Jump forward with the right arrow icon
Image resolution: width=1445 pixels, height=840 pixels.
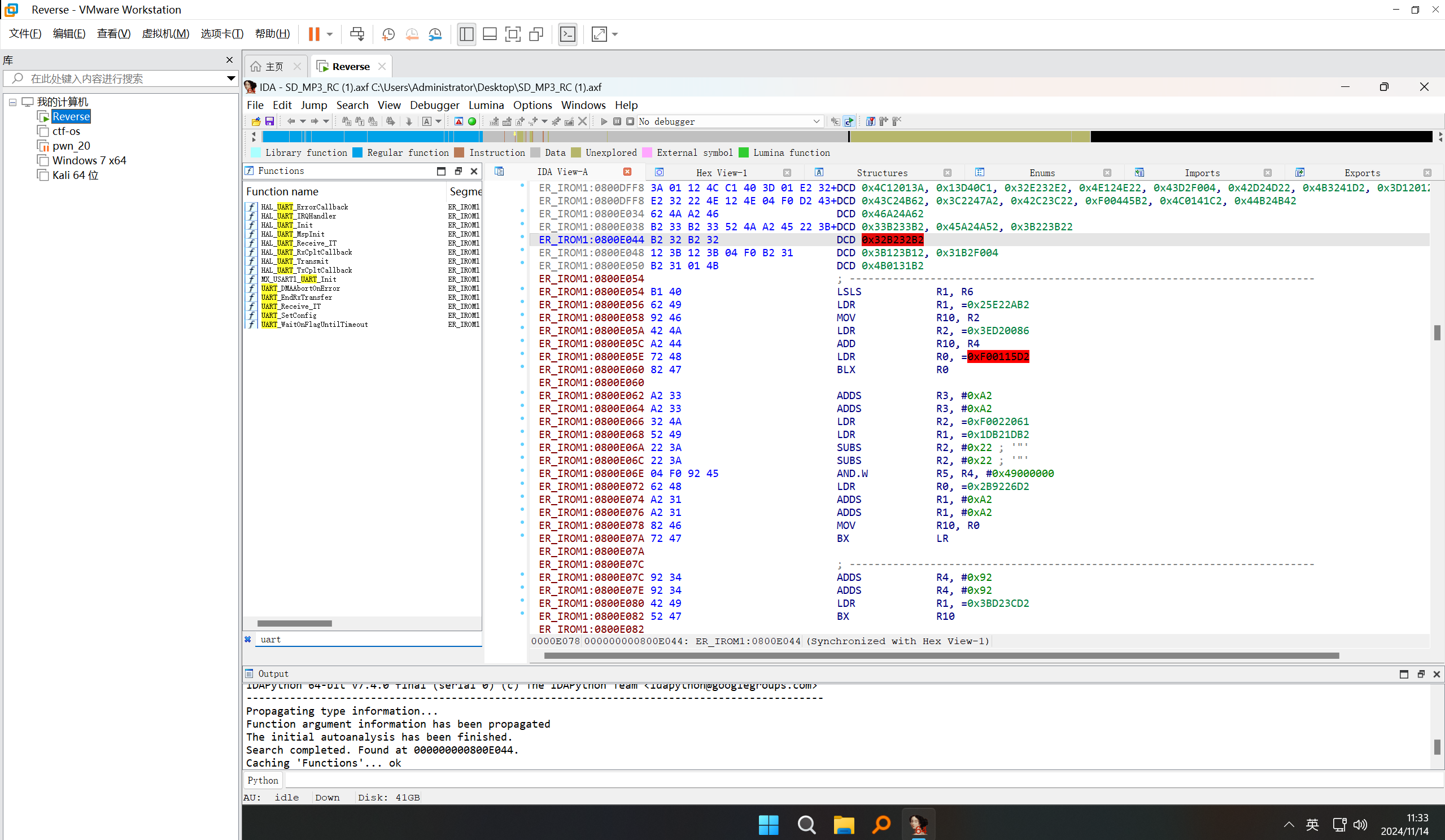[x=314, y=121]
